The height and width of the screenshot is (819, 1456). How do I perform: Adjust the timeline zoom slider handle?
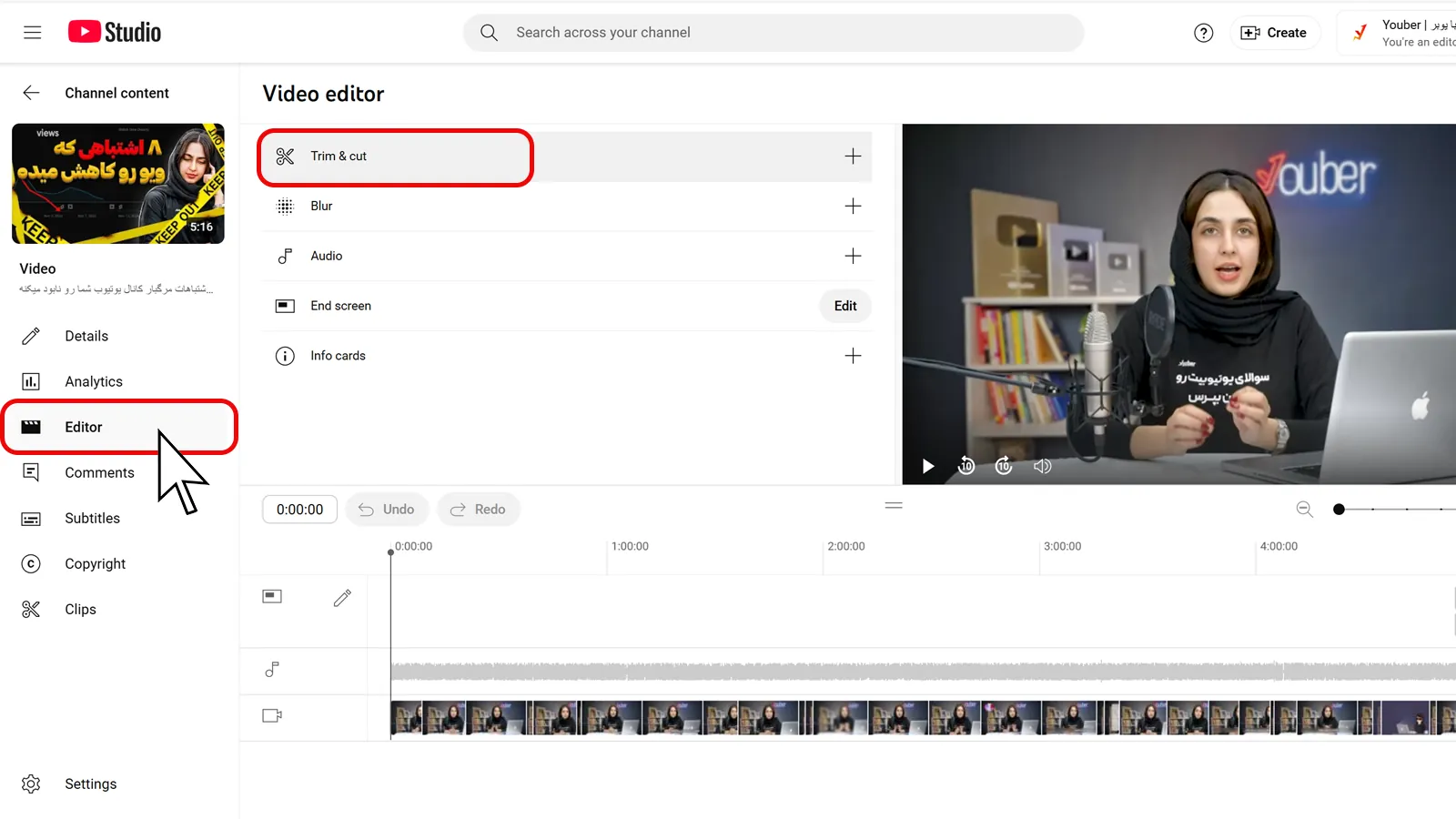coord(1339,510)
